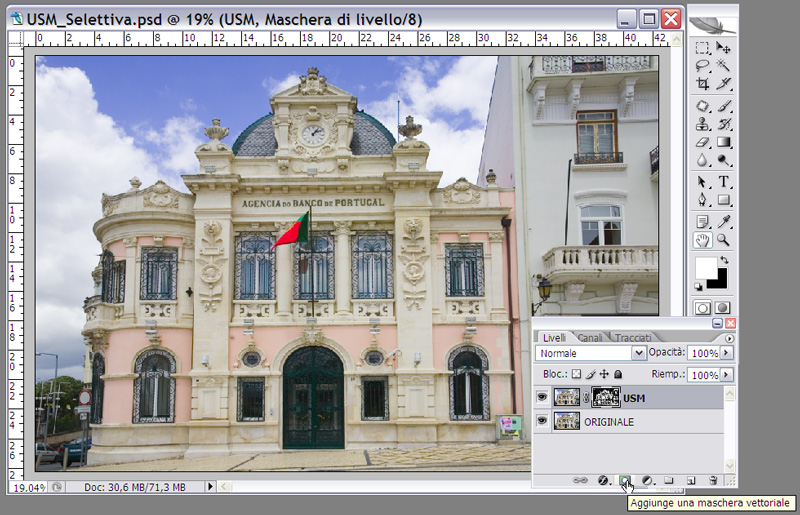Hide the ORIGINALE layer via eye icon
Image resolution: width=800 pixels, height=515 pixels.
pyautogui.click(x=542, y=421)
